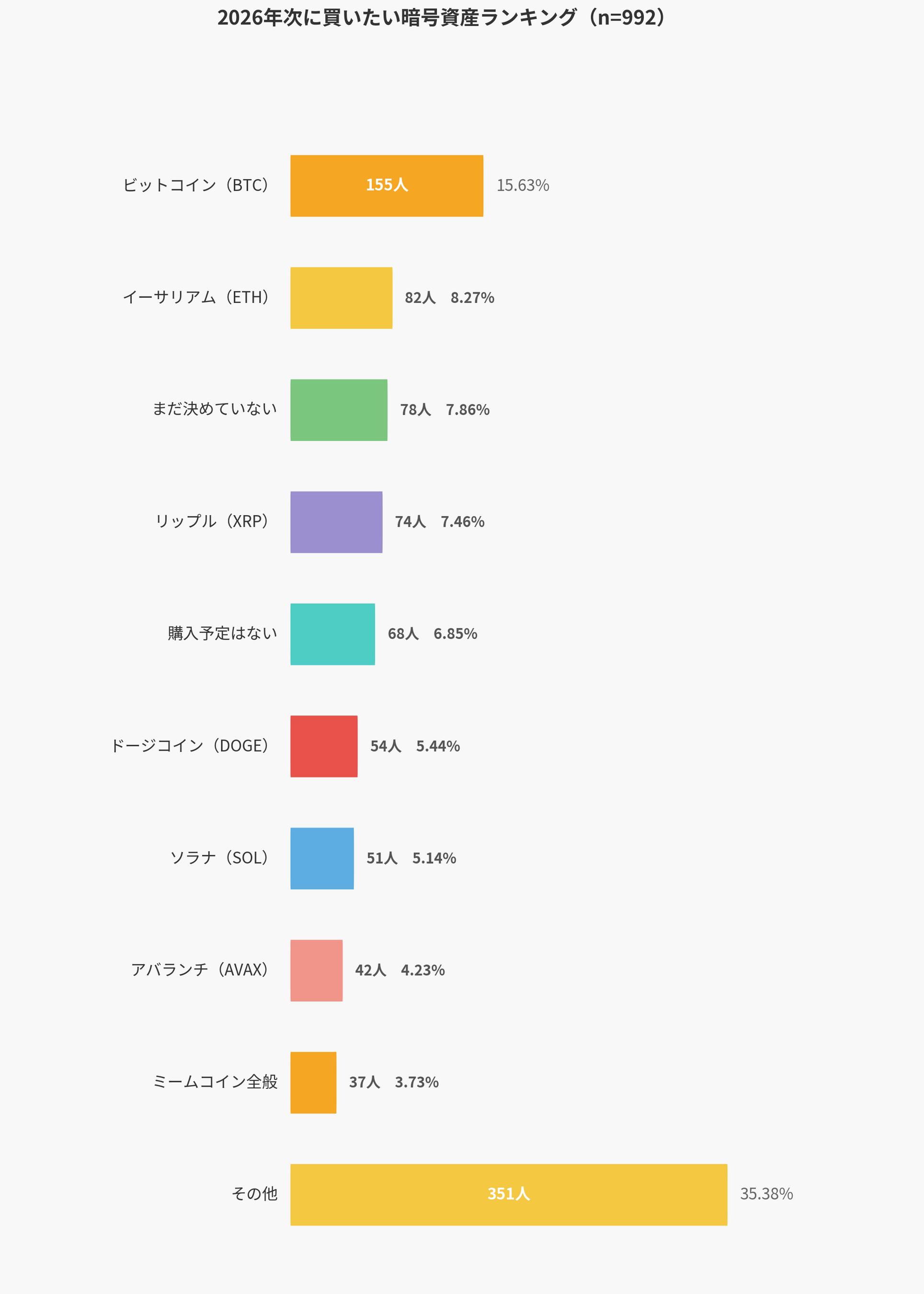Click the その他 axis label

coord(254,1194)
